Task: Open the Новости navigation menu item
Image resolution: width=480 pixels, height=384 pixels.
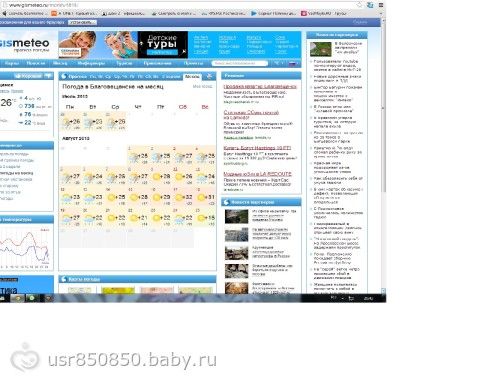Action: point(36,63)
